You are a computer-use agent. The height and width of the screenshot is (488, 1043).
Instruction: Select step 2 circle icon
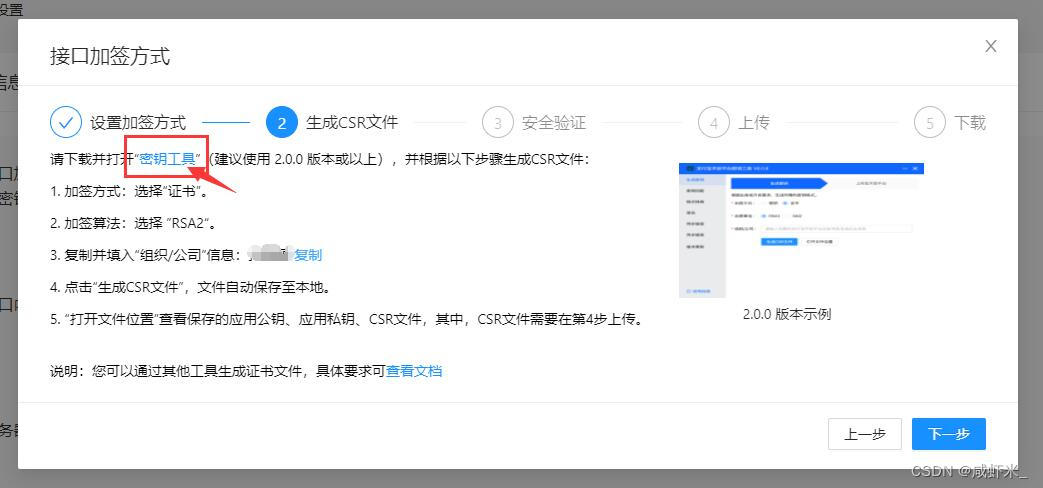pos(281,122)
